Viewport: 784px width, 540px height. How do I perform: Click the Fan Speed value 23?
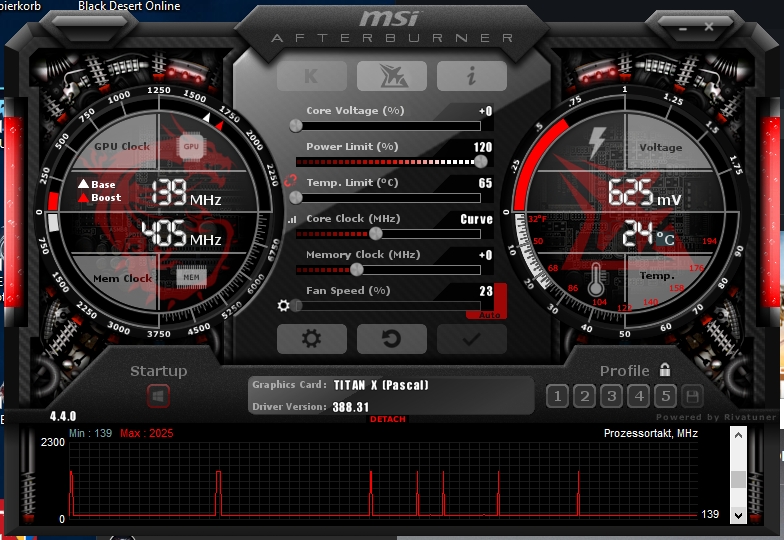coord(486,291)
